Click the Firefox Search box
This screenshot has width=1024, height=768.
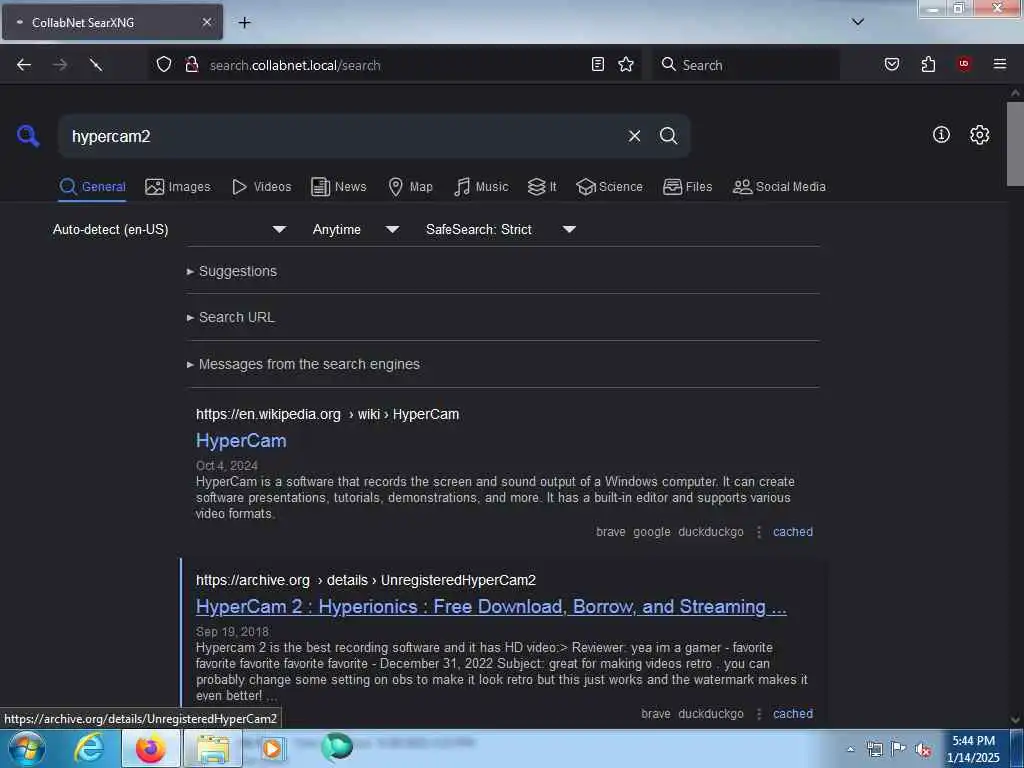(x=746, y=65)
